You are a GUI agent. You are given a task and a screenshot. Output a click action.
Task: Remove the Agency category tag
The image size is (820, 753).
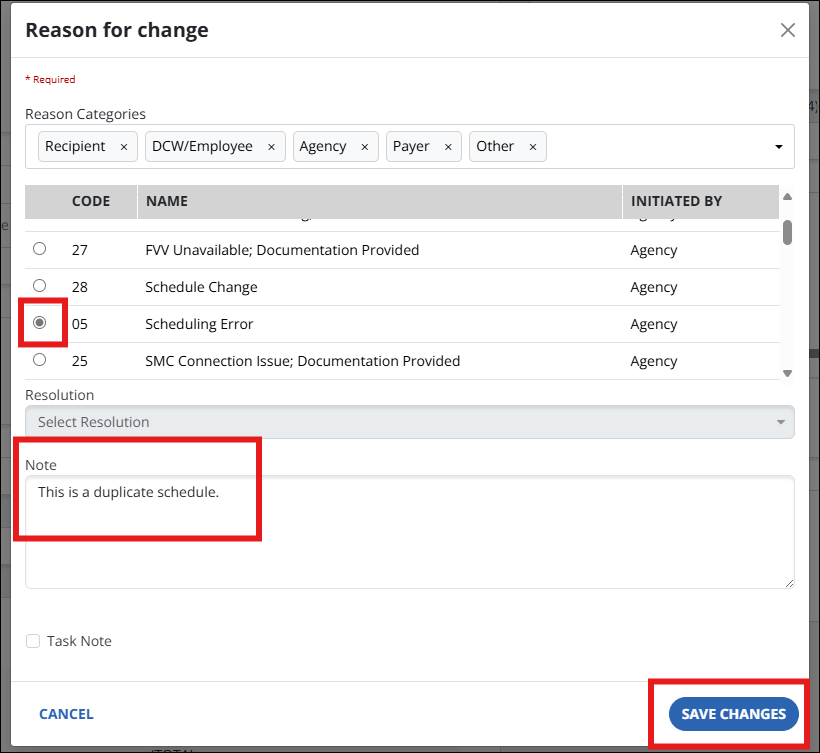coord(364,147)
